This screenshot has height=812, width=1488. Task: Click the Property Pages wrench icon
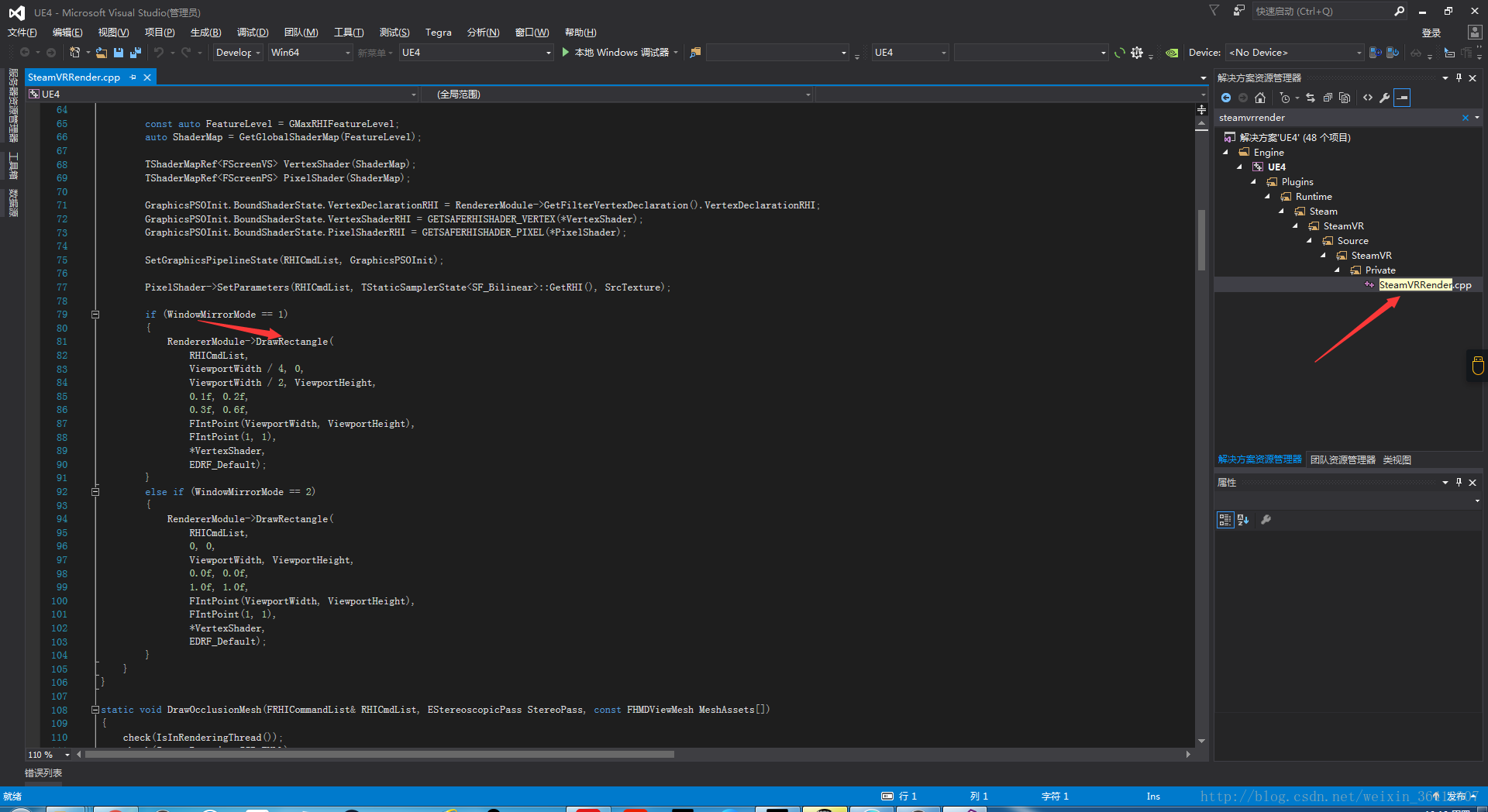(x=1266, y=520)
